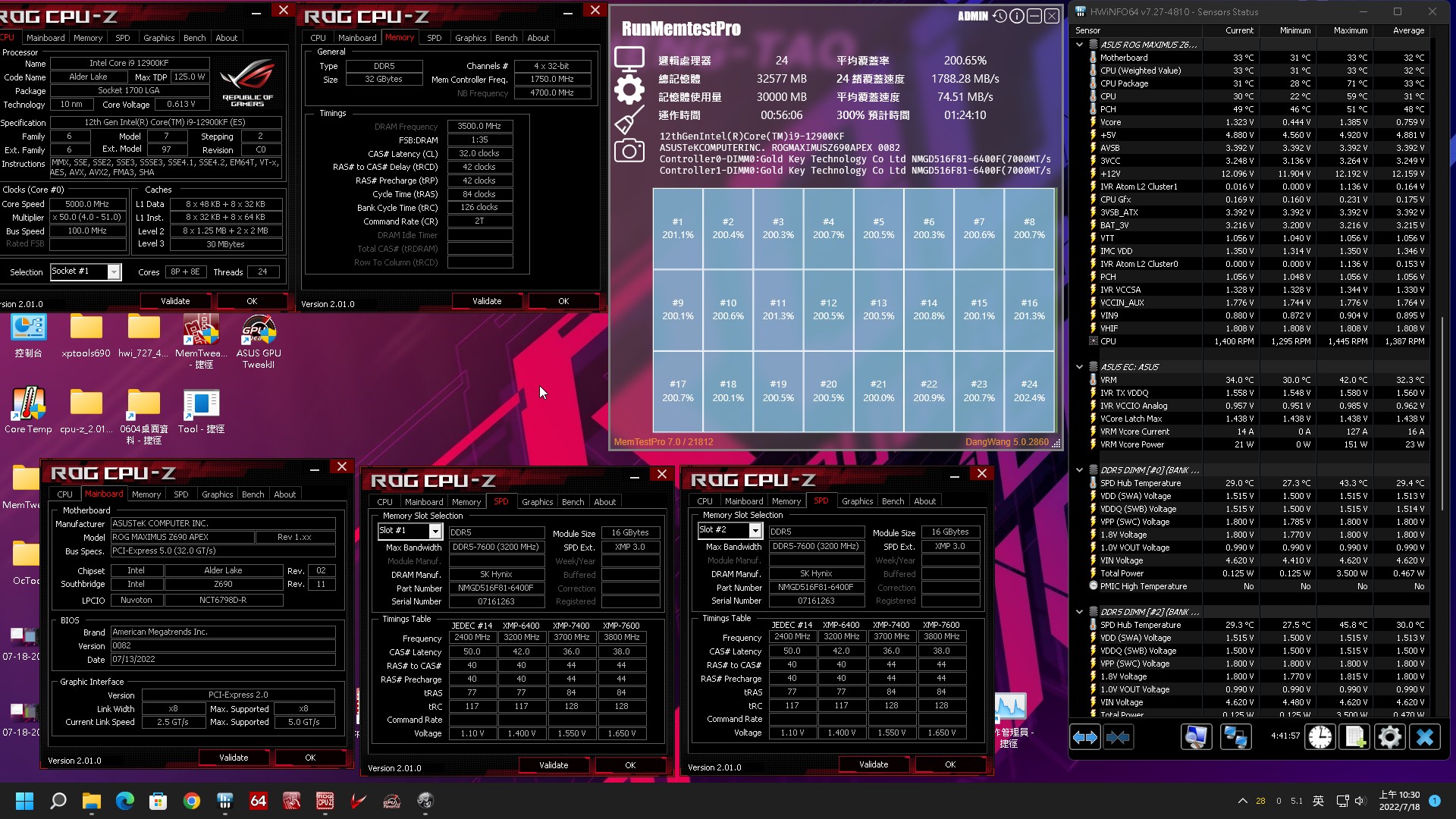The width and height of the screenshot is (1456, 819).
Task: Select the Tool shortcut desktop icon
Action: point(201,410)
